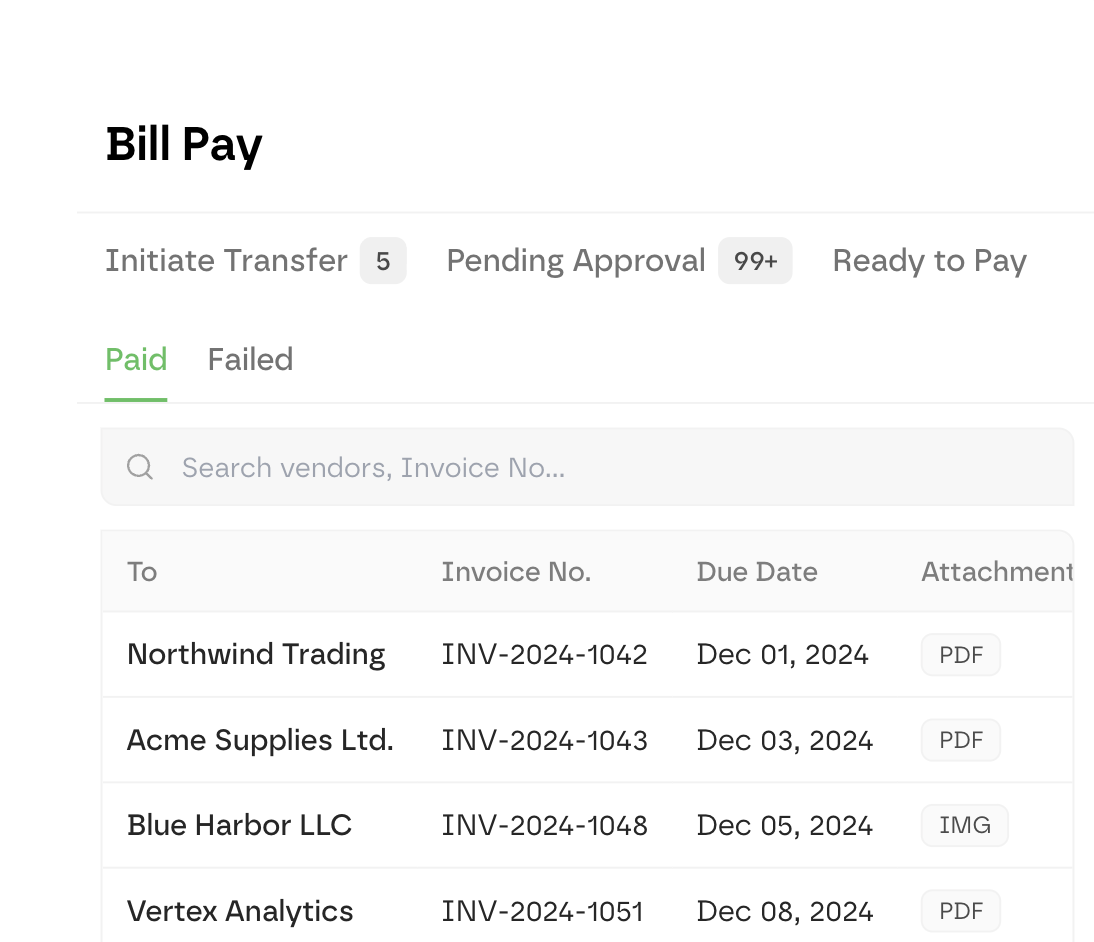Toggle the Ready to Pay view
1094x942 pixels.
pyautogui.click(x=929, y=260)
